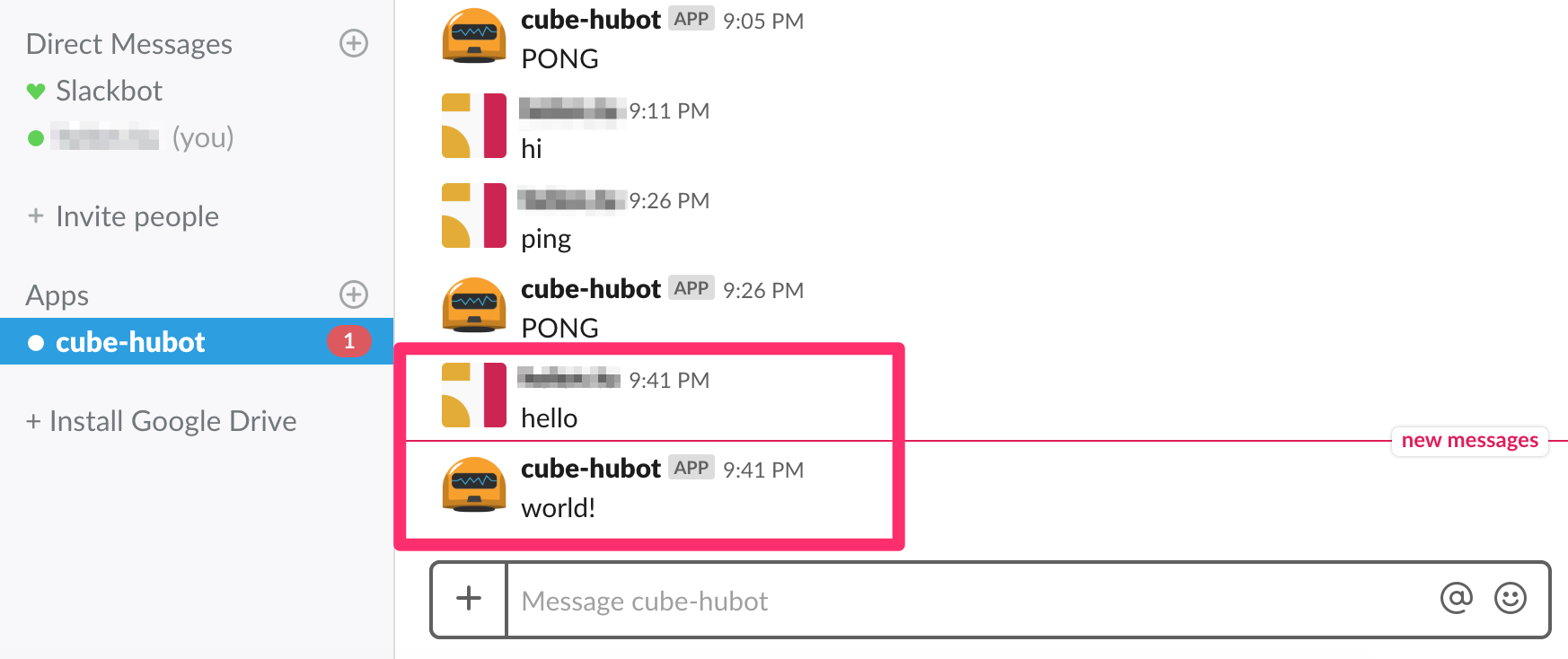Select cube-hubot in Apps list
Screen dimensions: 1568x659
click(130, 342)
